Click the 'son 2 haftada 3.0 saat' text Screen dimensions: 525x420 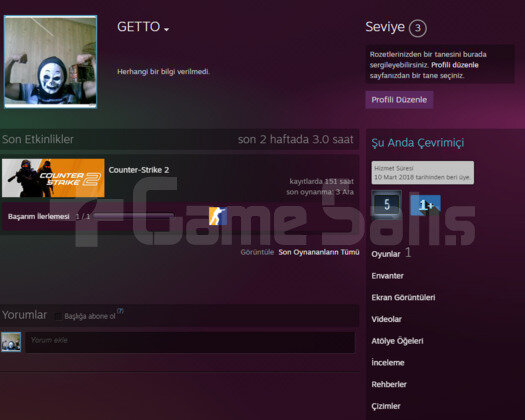coord(296,139)
